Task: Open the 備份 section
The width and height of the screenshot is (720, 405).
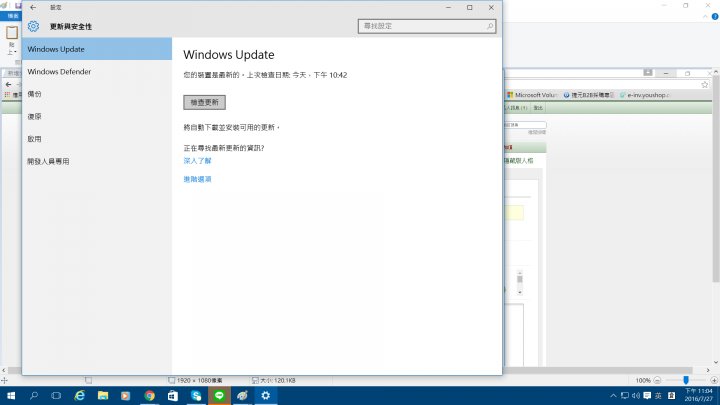Action: [x=97, y=94]
